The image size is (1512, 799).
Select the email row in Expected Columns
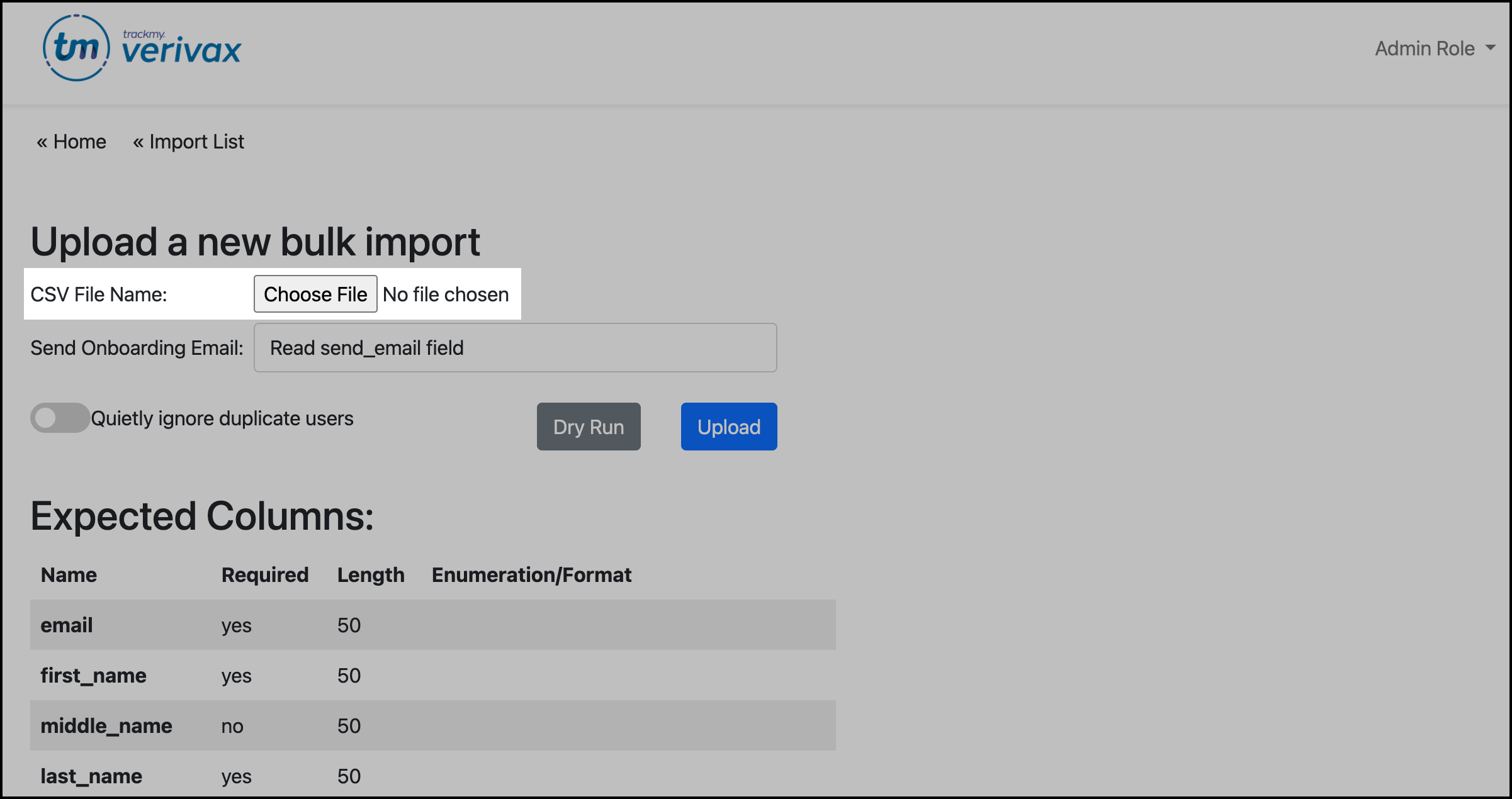point(432,625)
